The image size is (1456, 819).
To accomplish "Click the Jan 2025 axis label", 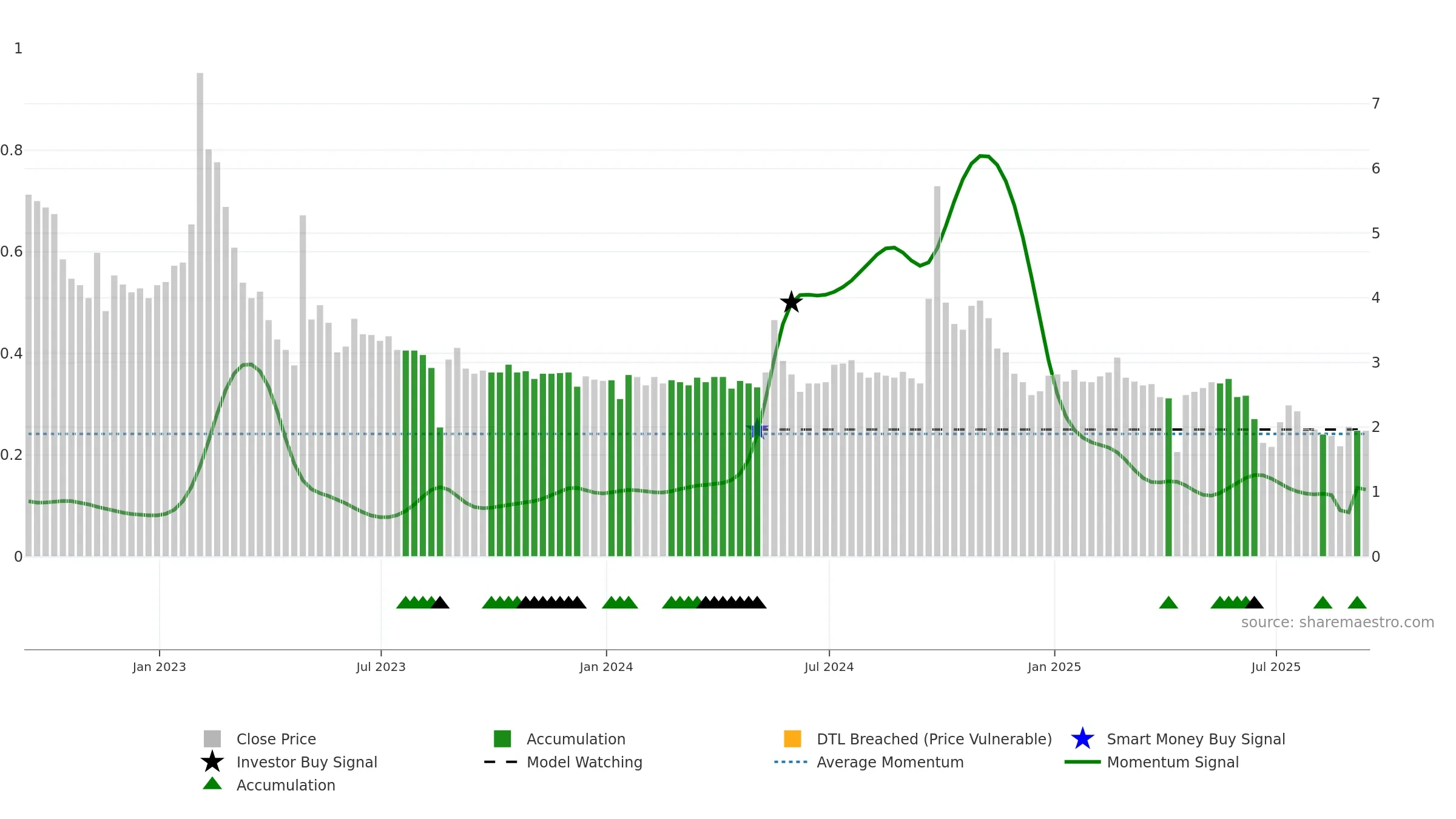I will click(x=1054, y=667).
